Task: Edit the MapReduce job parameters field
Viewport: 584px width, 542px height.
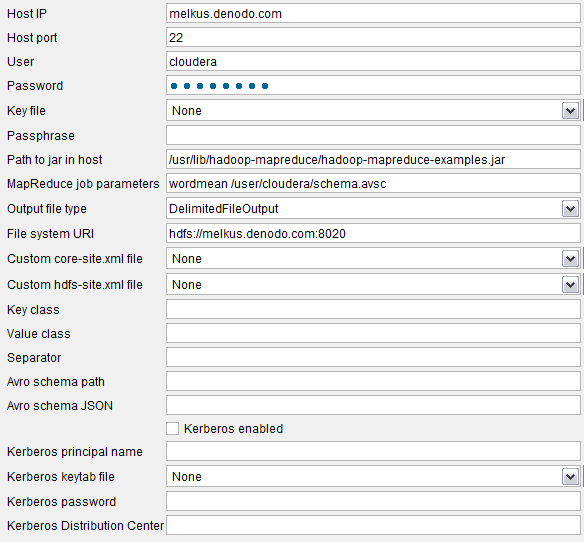Action: point(373,184)
